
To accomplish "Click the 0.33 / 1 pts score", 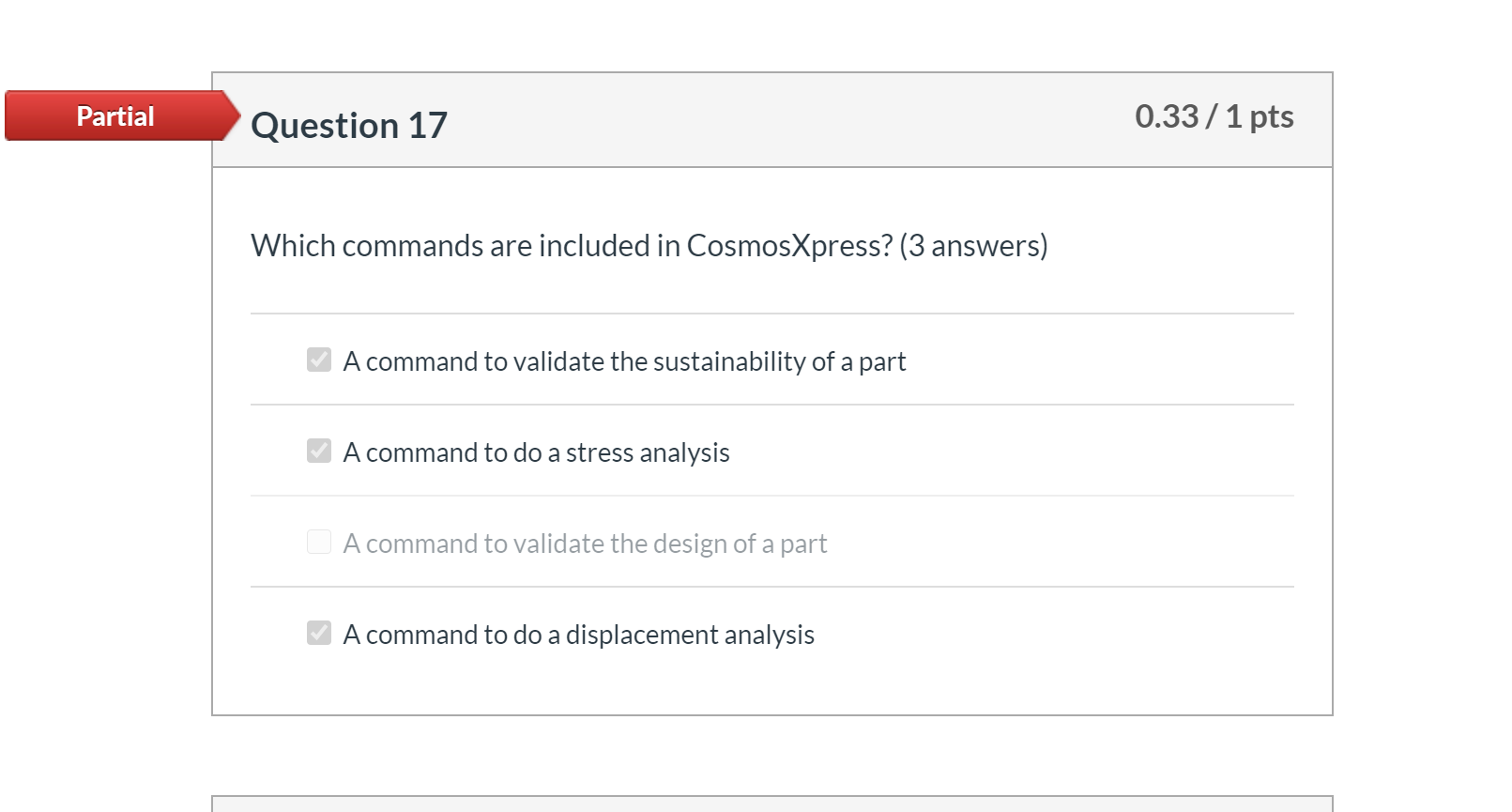I will pos(1214,116).
